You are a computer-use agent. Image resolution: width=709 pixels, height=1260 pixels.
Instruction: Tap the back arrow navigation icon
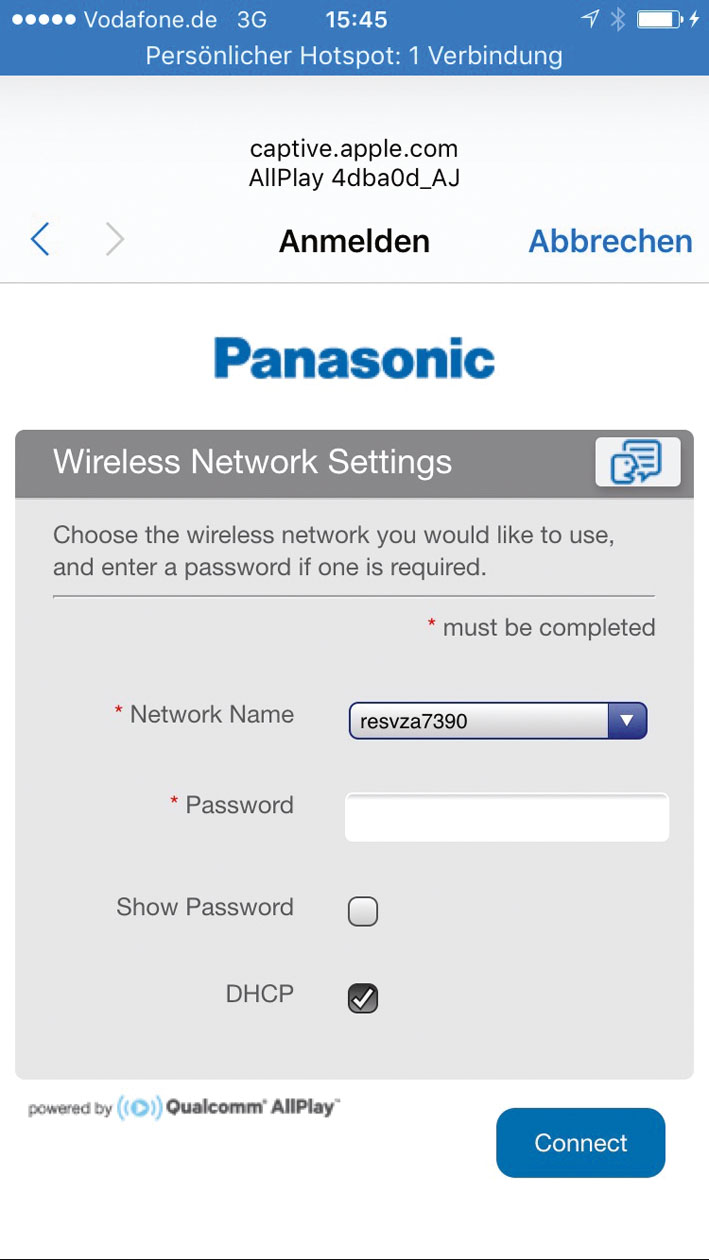pyautogui.click(x=40, y=240)
